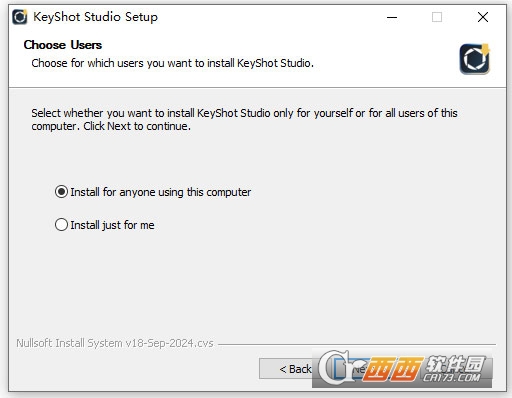The width and height of the screenshot is (512, 398).
Task: Click the 'Install for anyone using this computer' label
Action: pos(161,192)
